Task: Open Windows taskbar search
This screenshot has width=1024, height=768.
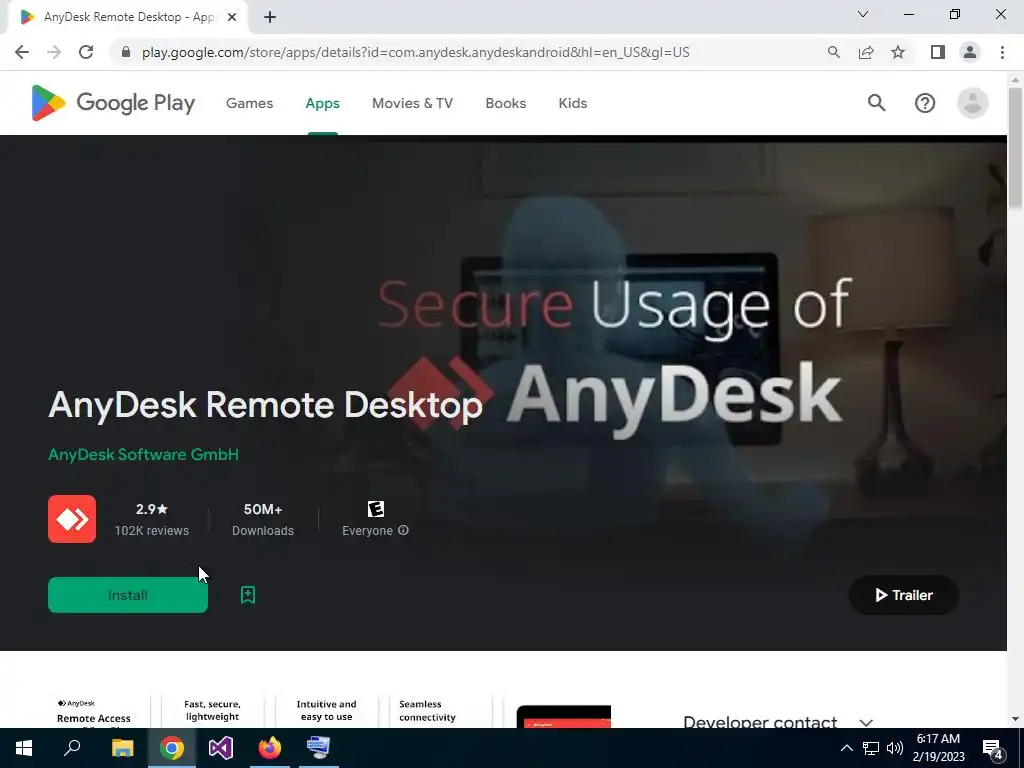Action: point(72,748)
